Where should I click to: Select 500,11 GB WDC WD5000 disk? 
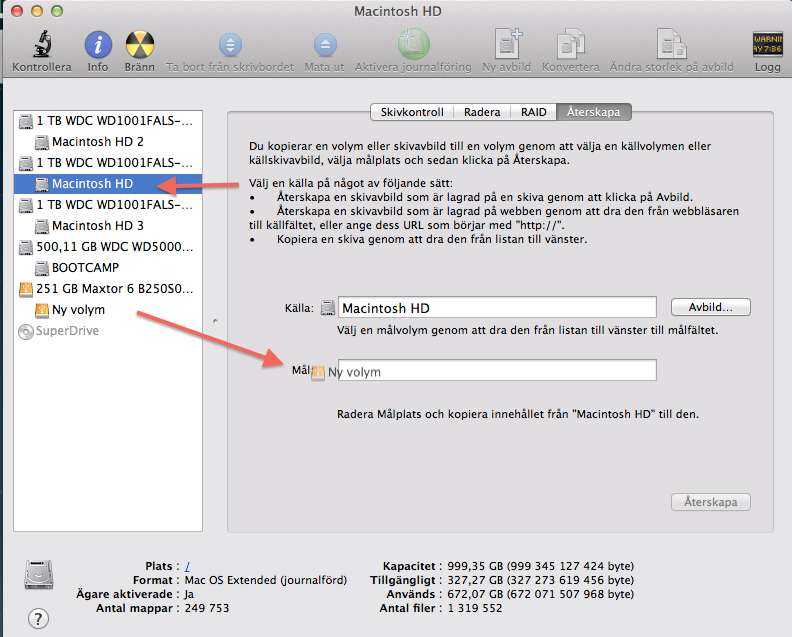(x=108, y=247)
